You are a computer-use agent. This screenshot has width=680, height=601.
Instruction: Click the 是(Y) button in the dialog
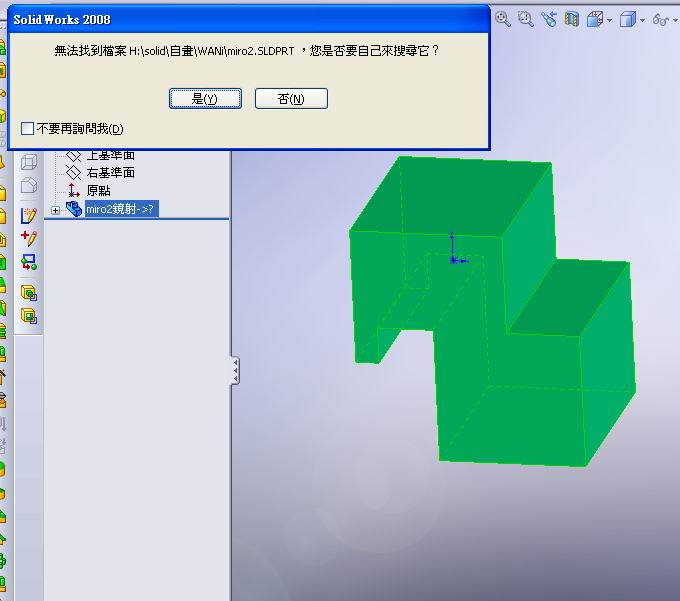(205, 99)
